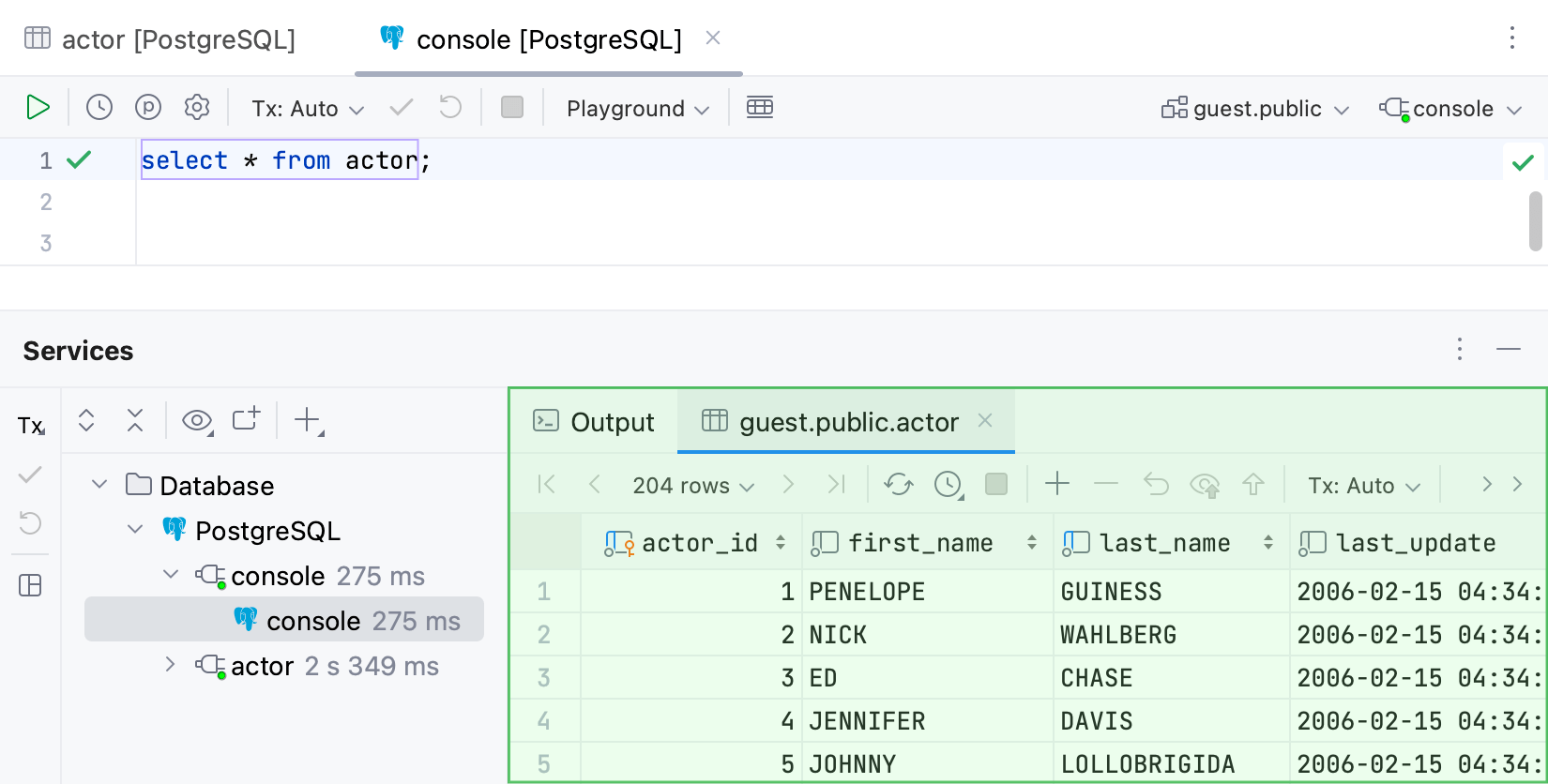This screenshot has height=784, width=1548.
Task: Toggle the Tx transaction mode in Services sidebar
Action: pos(31,426)
